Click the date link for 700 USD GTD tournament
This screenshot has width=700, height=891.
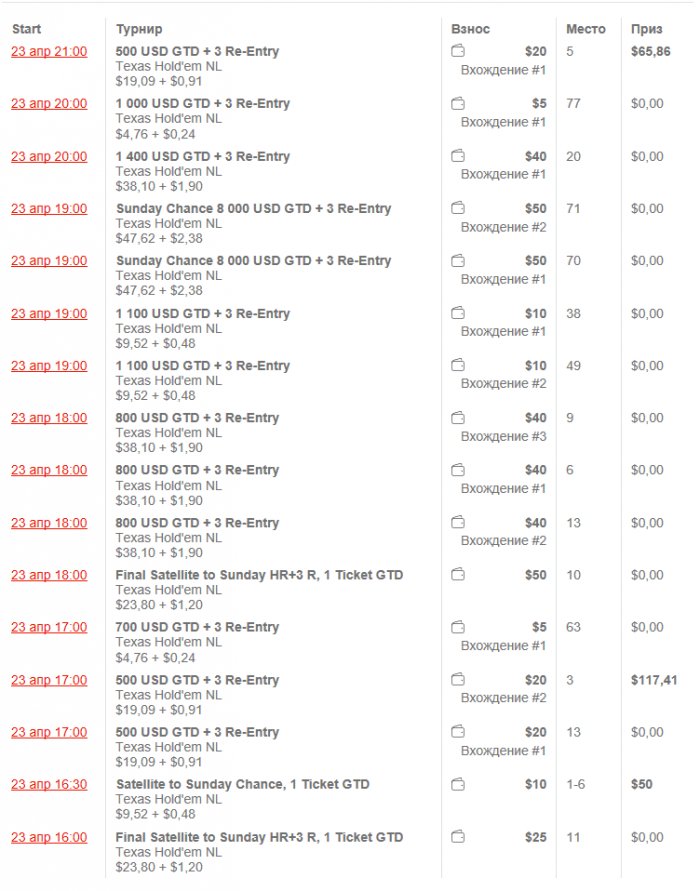pyautogui.click(x=49, y=627)
